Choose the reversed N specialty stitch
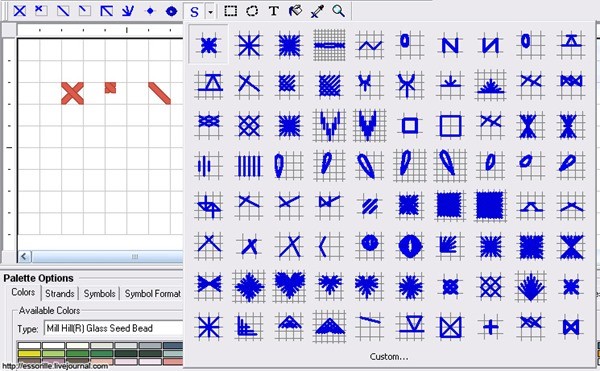 pos(490,45)
